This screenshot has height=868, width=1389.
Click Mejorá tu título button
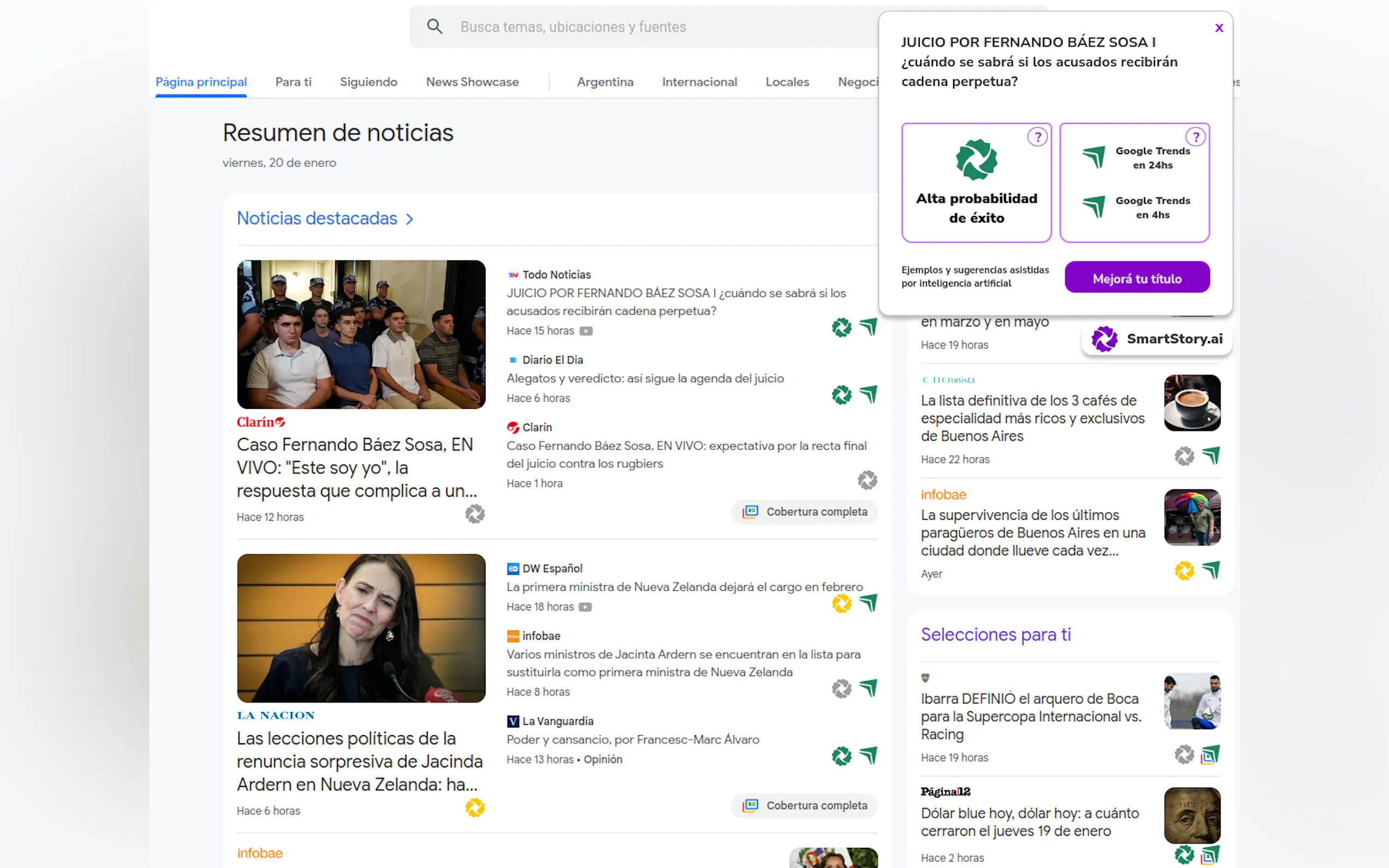1136,278
